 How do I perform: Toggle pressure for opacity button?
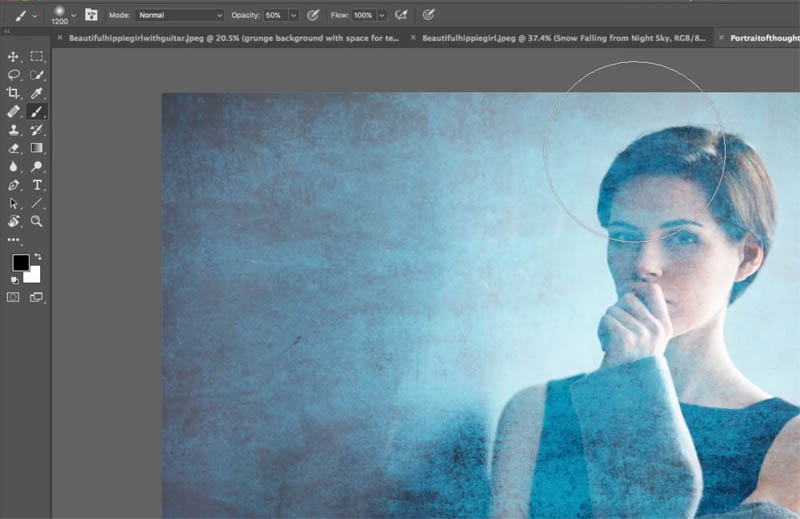(313, 15)
